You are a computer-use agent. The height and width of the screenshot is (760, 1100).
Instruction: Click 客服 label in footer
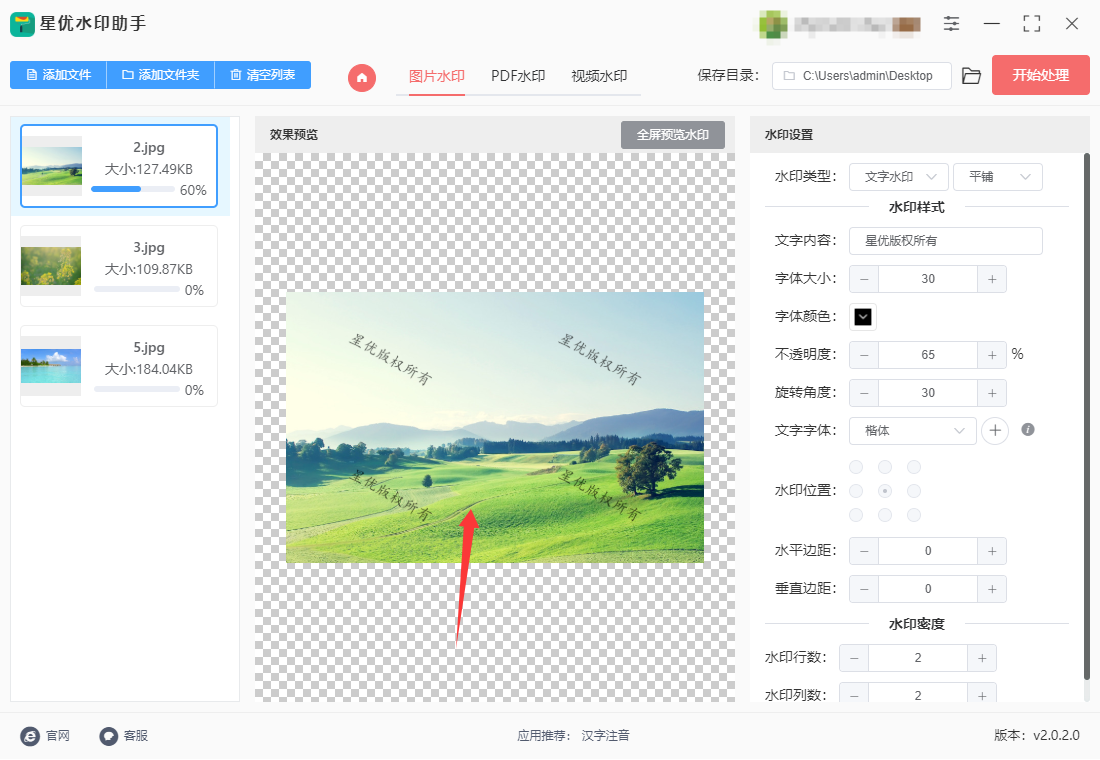136,735
